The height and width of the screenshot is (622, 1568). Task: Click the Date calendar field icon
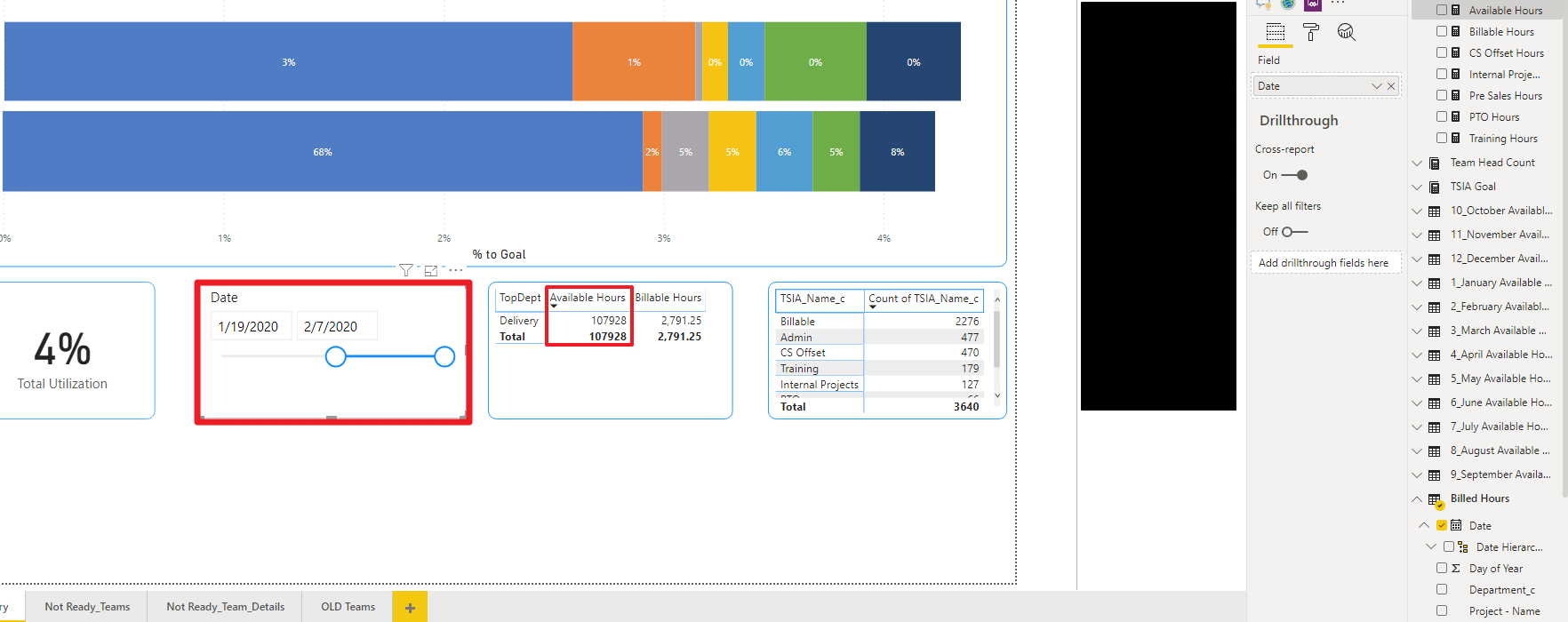(1456, 525)
